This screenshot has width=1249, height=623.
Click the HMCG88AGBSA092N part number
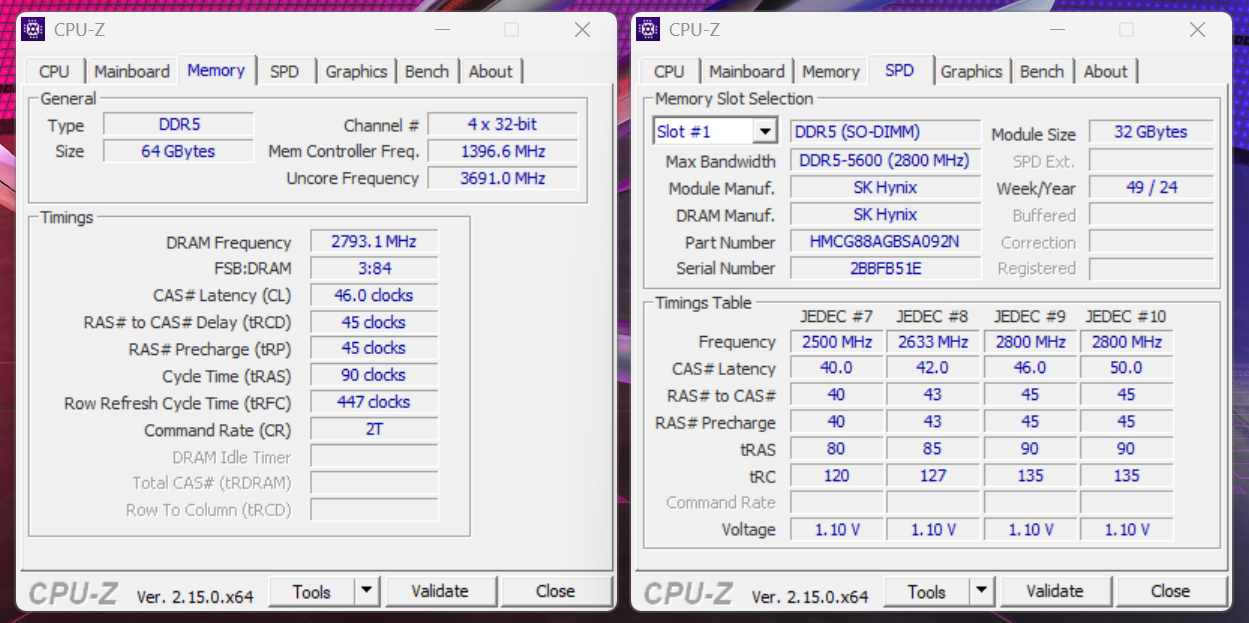[x=885, y=241]
